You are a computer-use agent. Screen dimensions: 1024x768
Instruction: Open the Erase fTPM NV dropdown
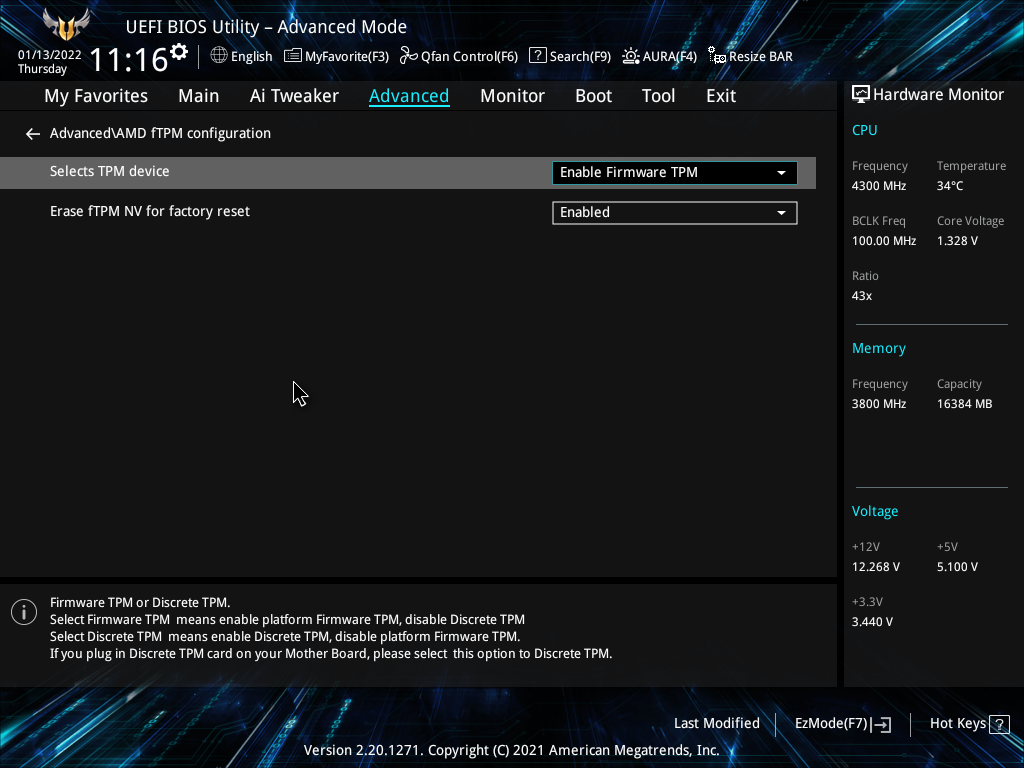coord(675,213)
